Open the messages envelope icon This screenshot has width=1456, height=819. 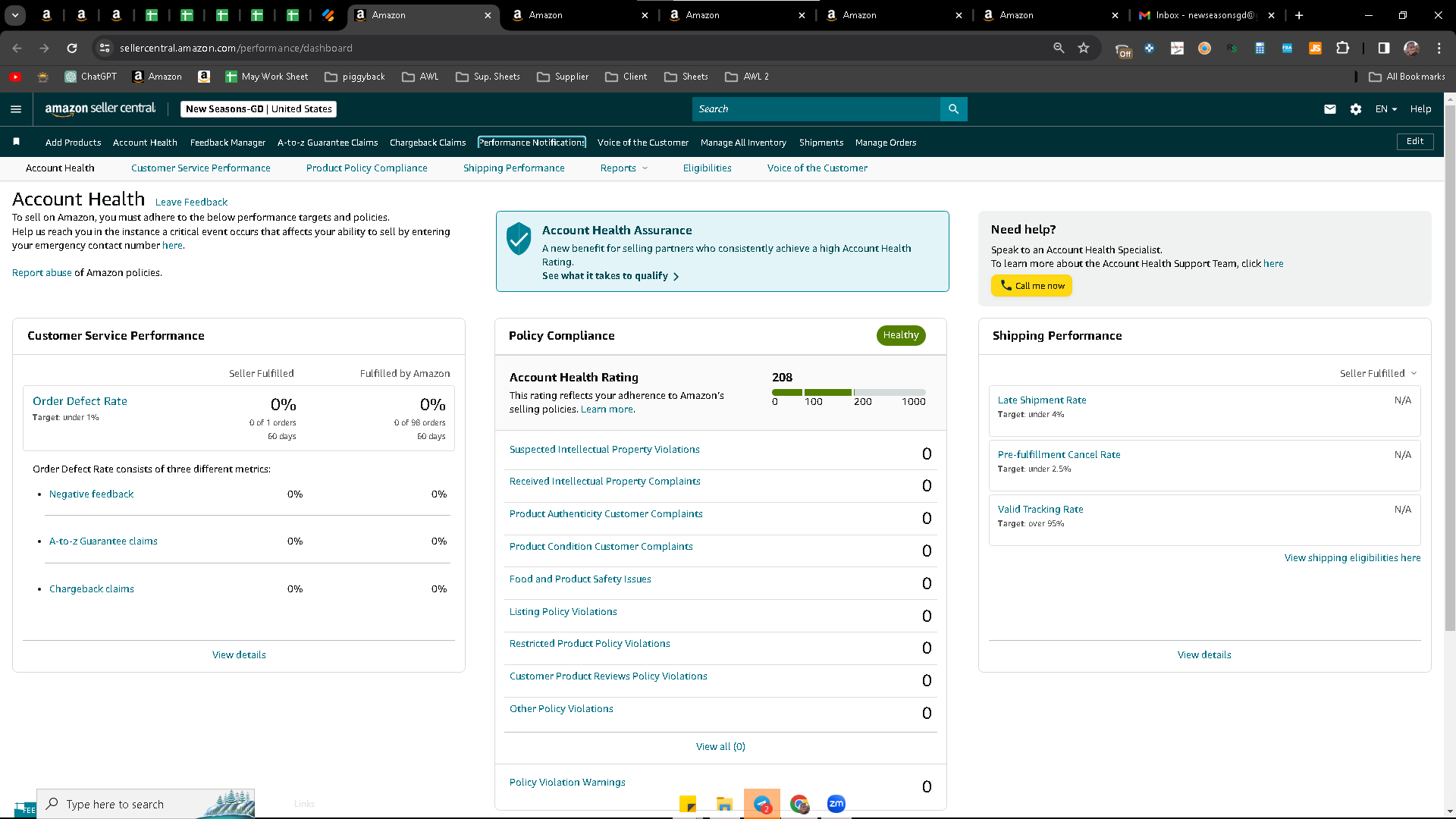click(x=1330, y=109)
